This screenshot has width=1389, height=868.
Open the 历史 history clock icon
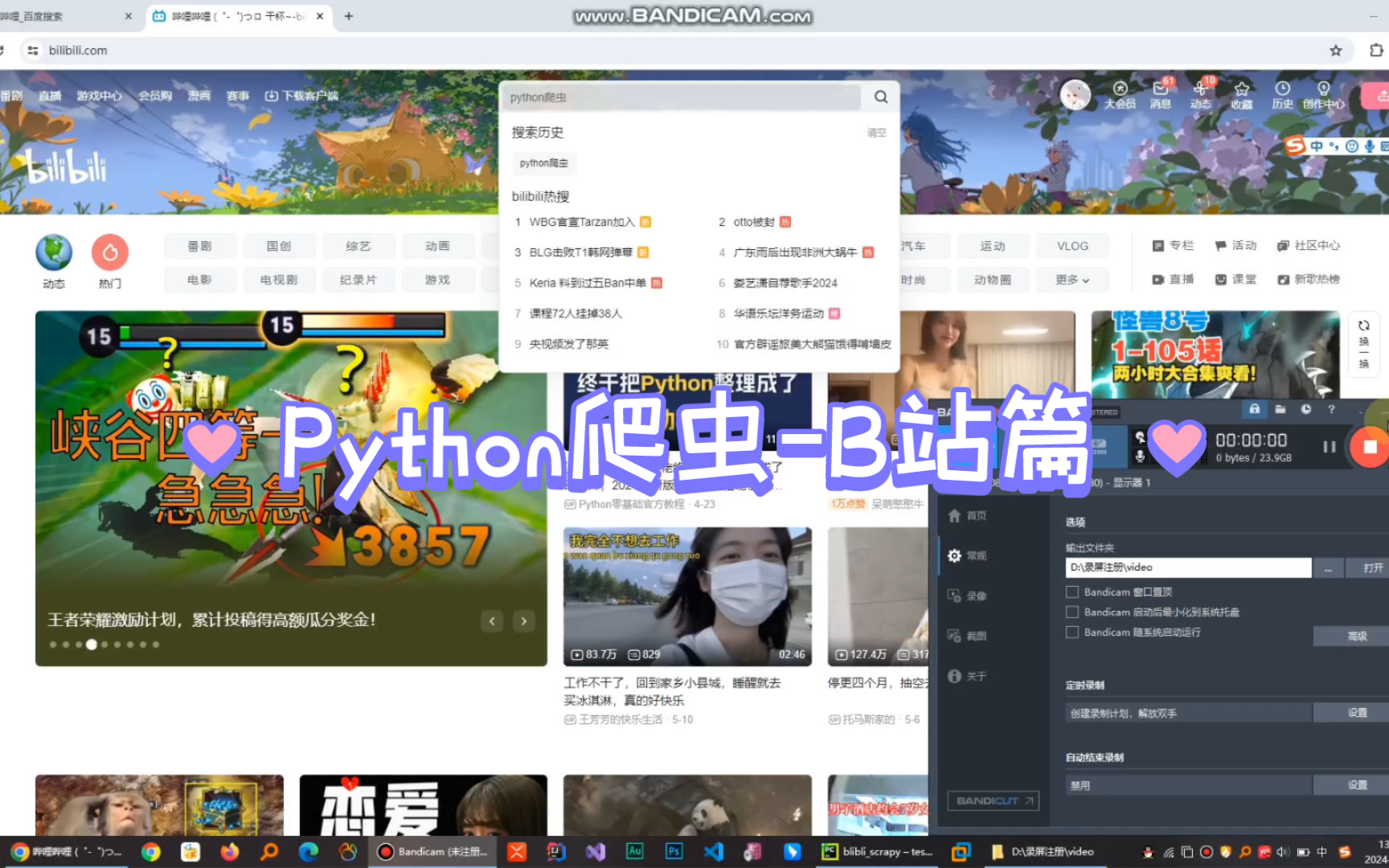click(x=1282, y=95)
